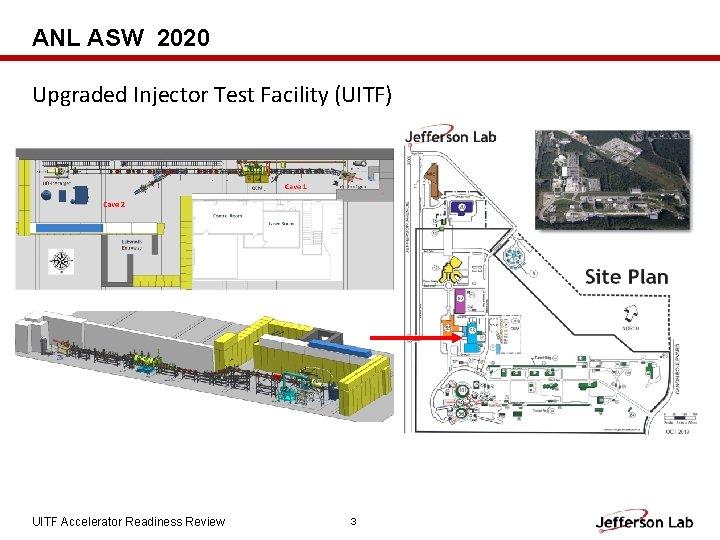Click the Jefferson Lab footer logo
720x540 pixels.
(x=644, y=520)
